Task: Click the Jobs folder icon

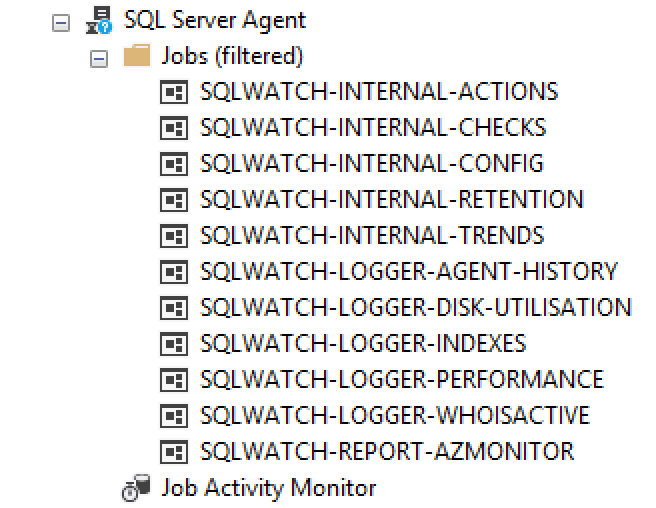Action: click(137, 55)
